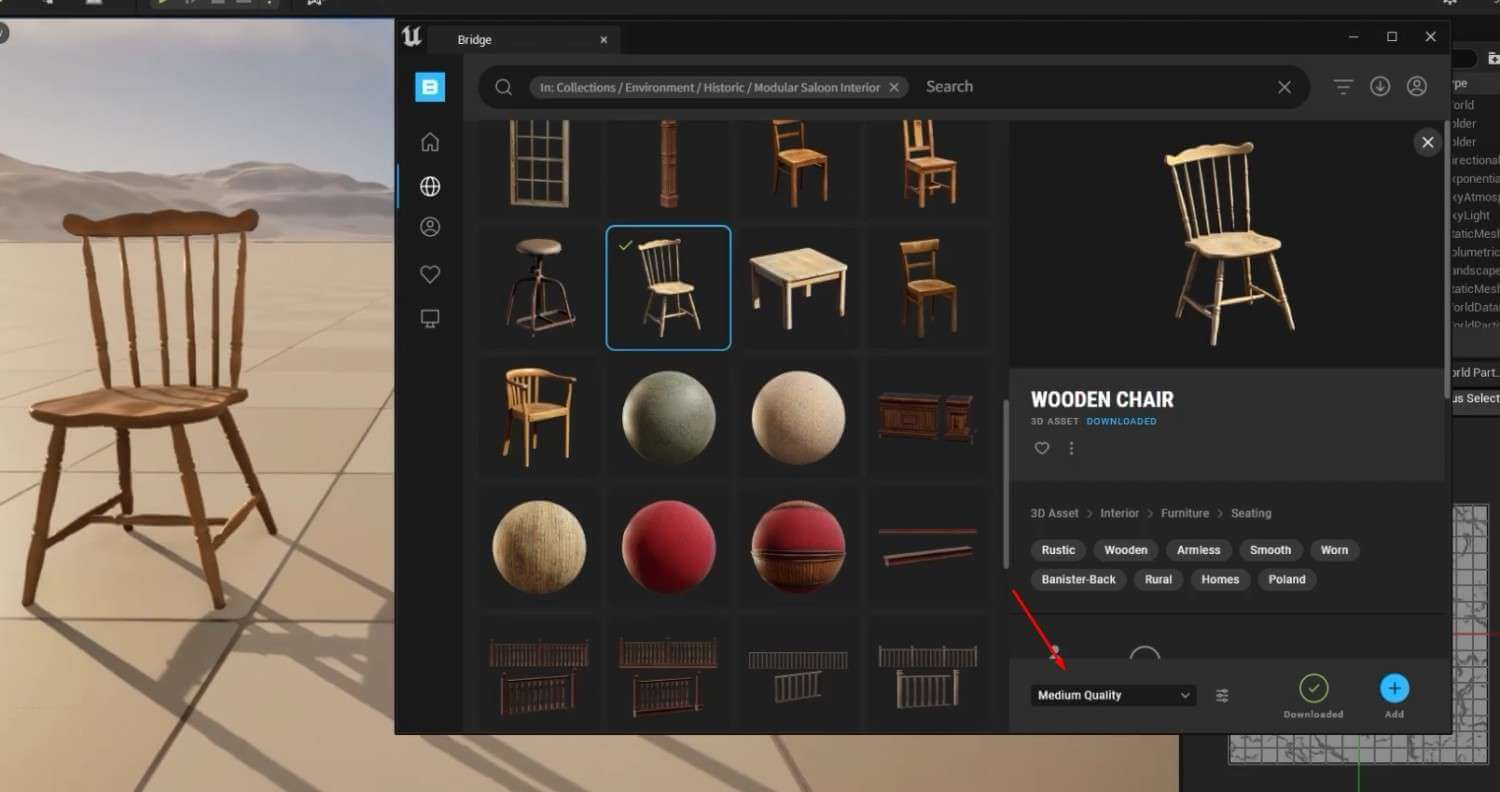Remove the Modular Saloon Interior filter chip
Image resolution: width=1500 pixels, height=792 pixels.
894,87
